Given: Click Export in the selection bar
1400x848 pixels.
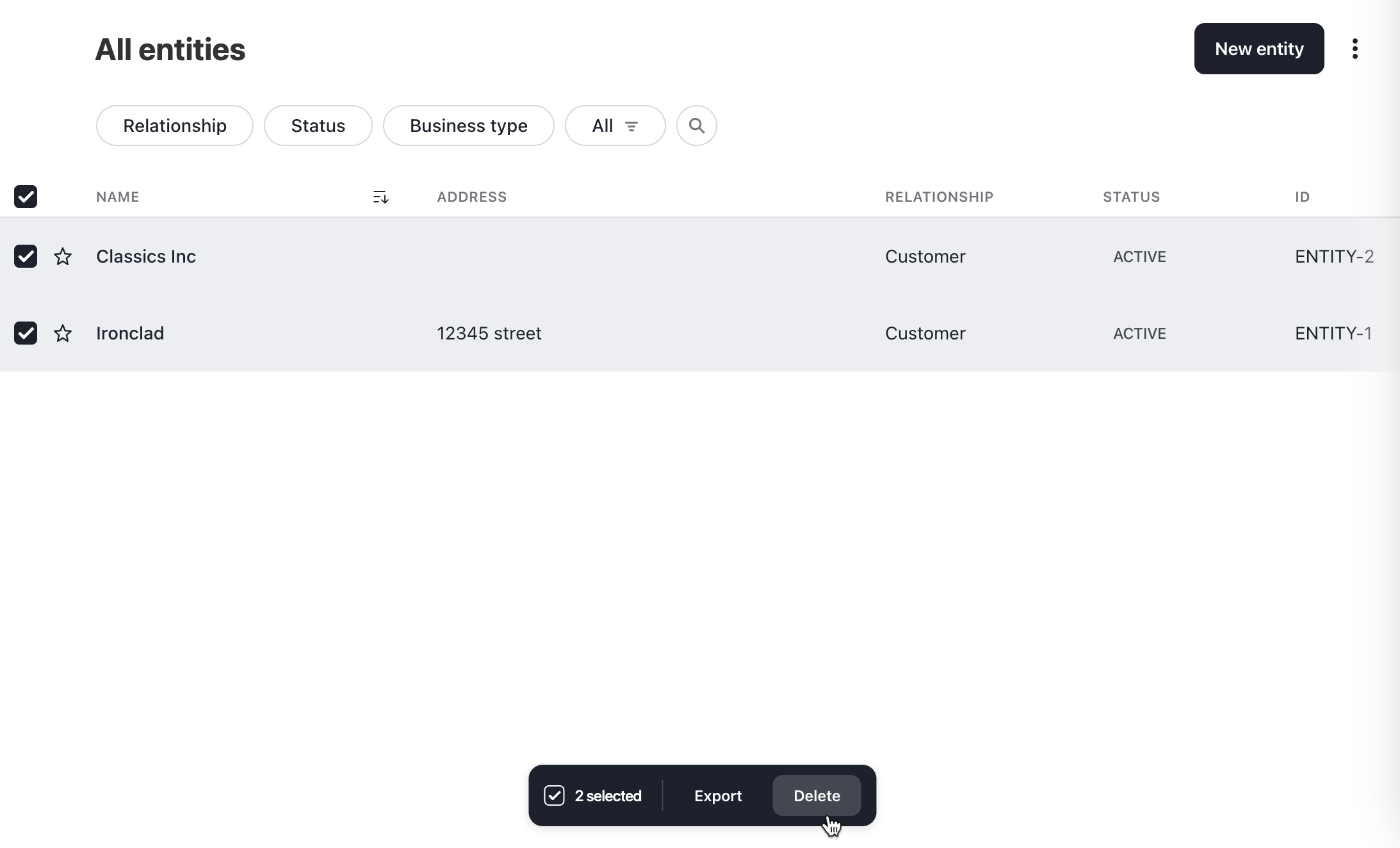Looking at the screenshot, I should point(717,795).
